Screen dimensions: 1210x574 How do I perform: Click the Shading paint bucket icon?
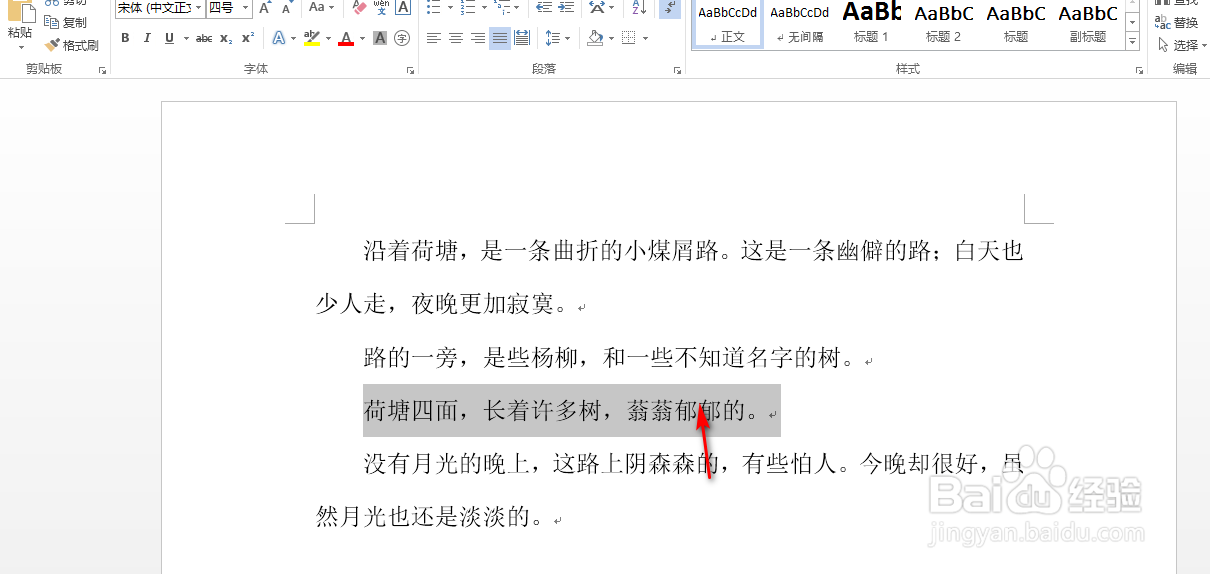click(595, 38)
